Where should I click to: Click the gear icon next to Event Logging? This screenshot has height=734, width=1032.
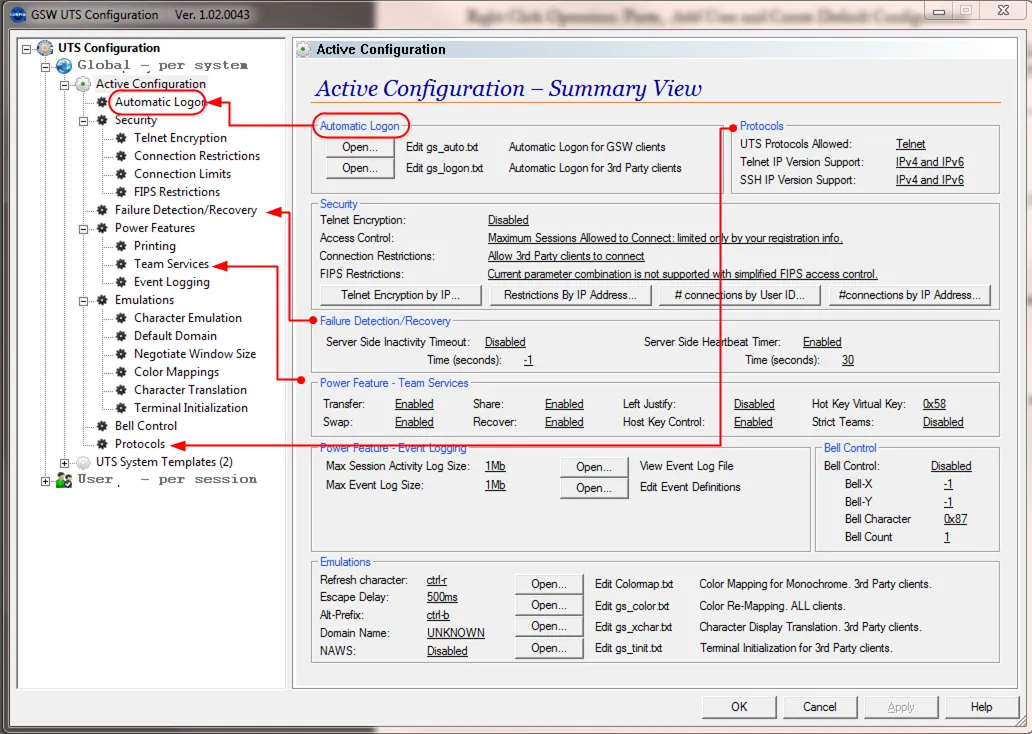point(121,282)
